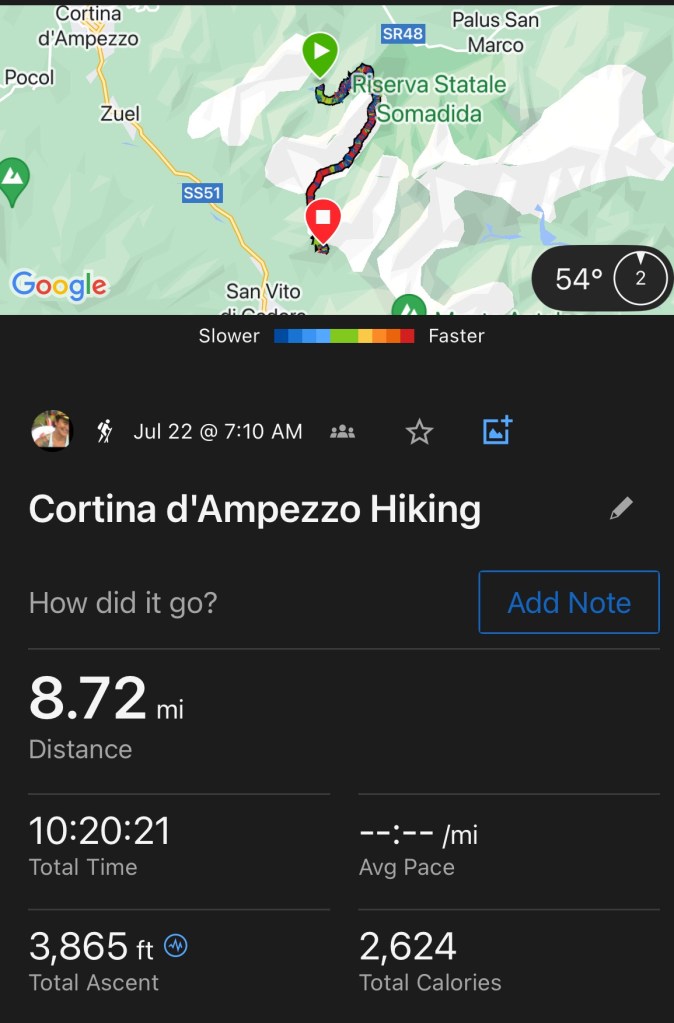
Task: Toggle the favorite star
Action: [x=420, y=432]
